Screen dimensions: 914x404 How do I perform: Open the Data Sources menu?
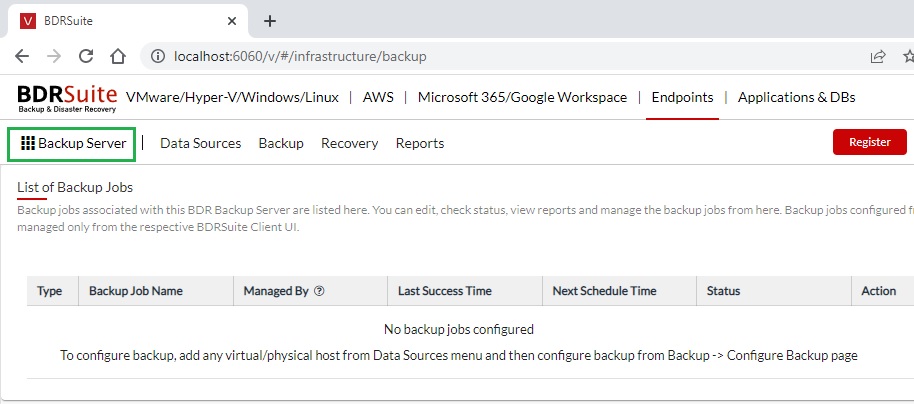tap(201, 143)
